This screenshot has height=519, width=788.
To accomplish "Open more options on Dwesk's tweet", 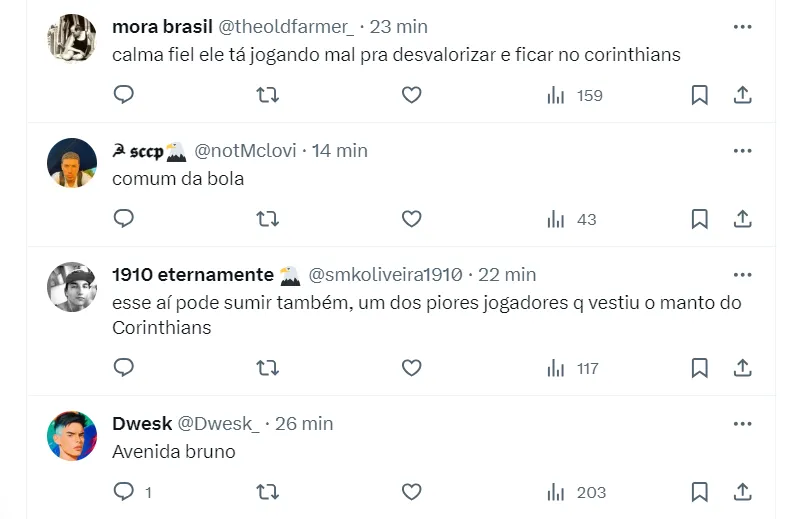I will point(742,424).
